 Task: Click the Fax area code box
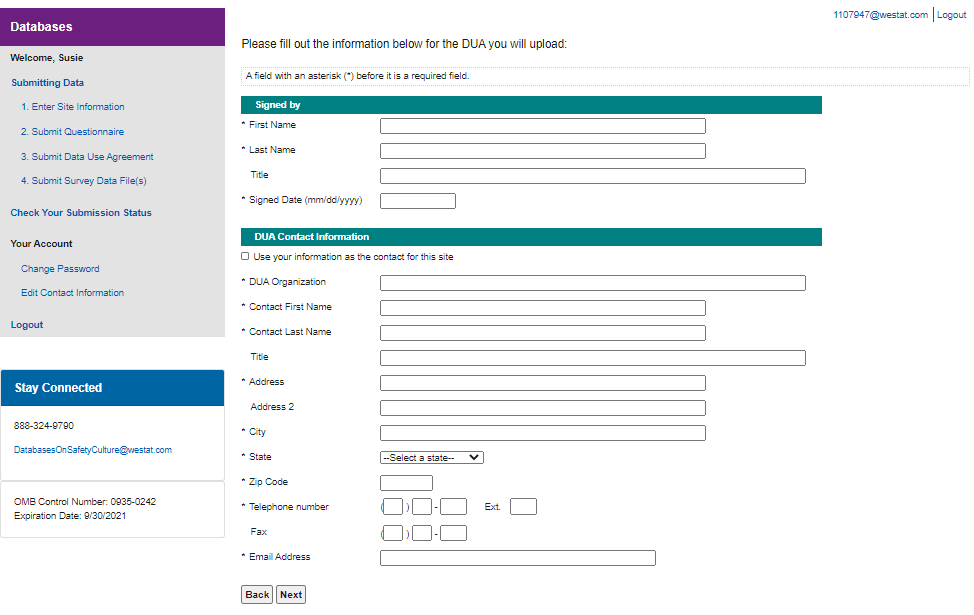click(x=393, y=533)
